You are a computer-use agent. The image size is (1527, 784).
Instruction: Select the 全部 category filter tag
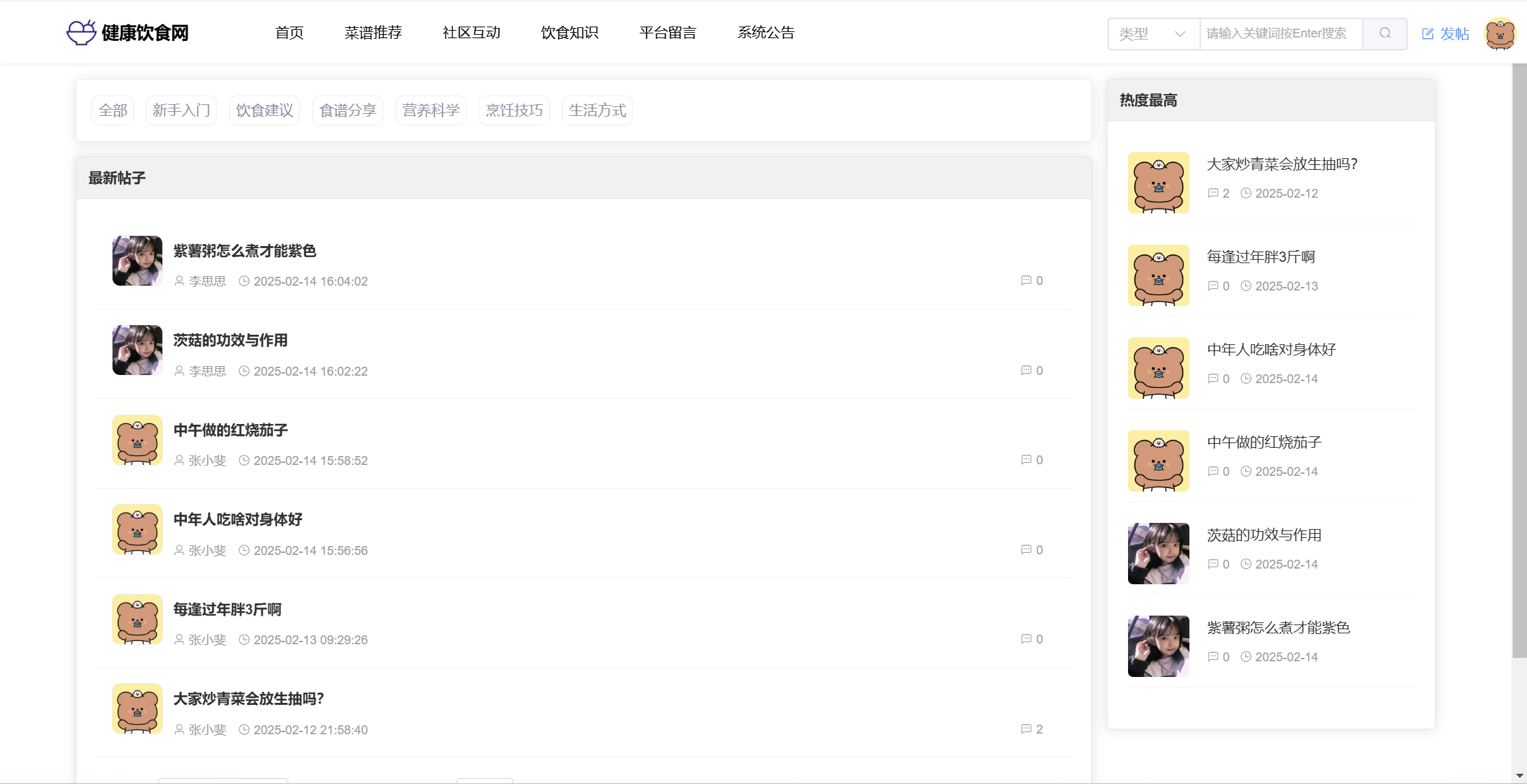coord(113,110)
